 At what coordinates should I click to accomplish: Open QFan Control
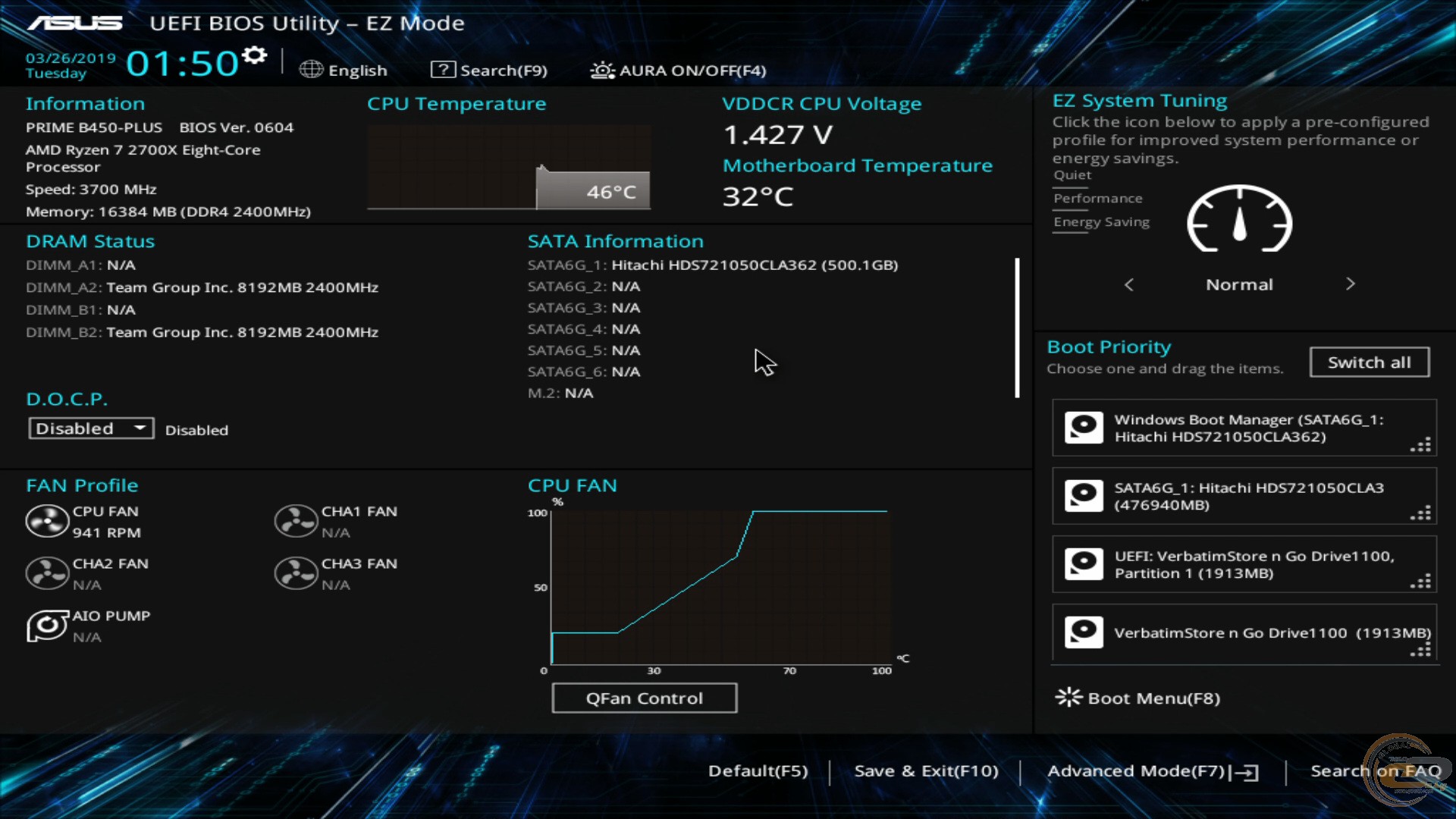pos(644,698)
